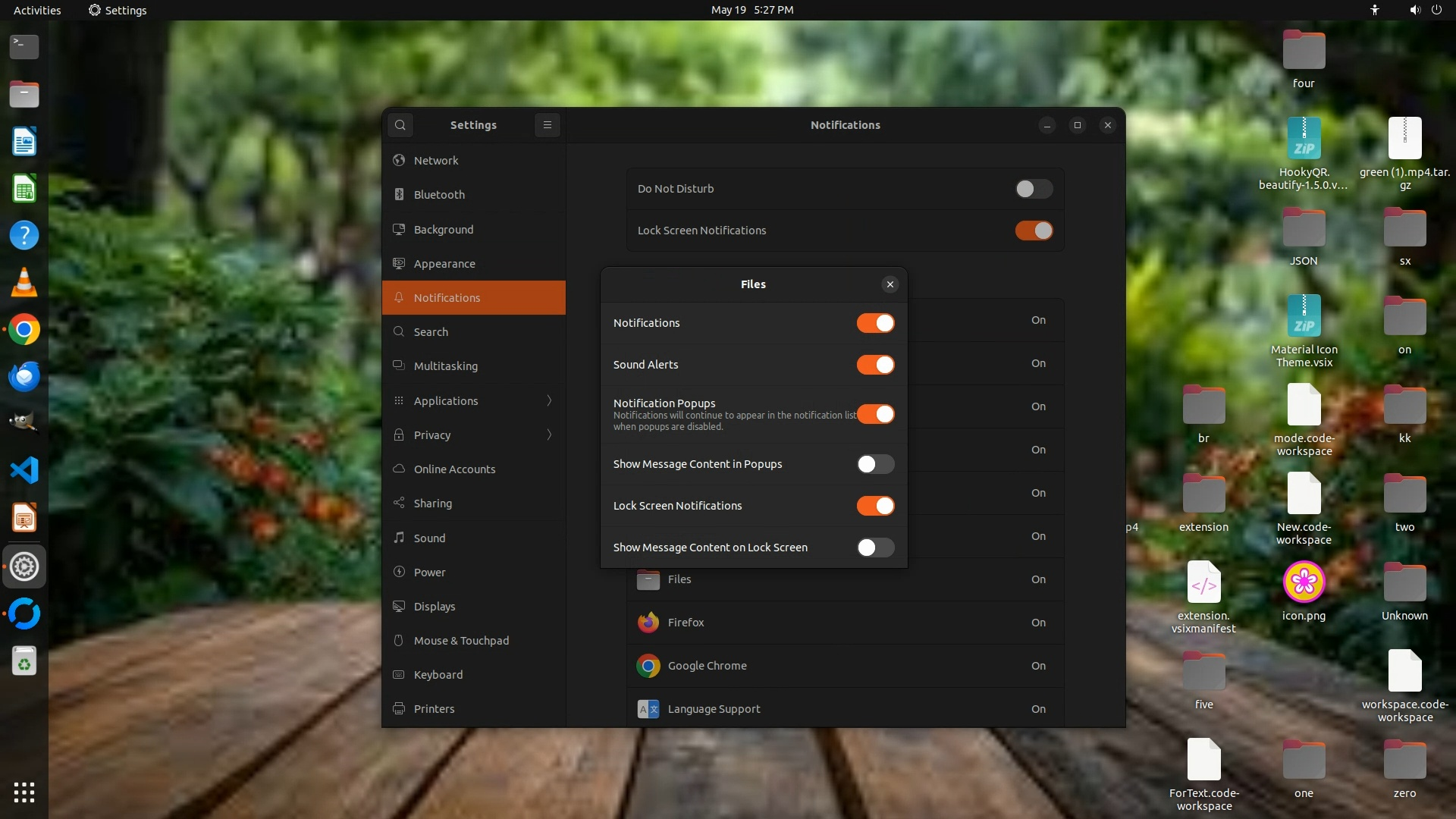Open the Show Applications grid

point(24,792)
